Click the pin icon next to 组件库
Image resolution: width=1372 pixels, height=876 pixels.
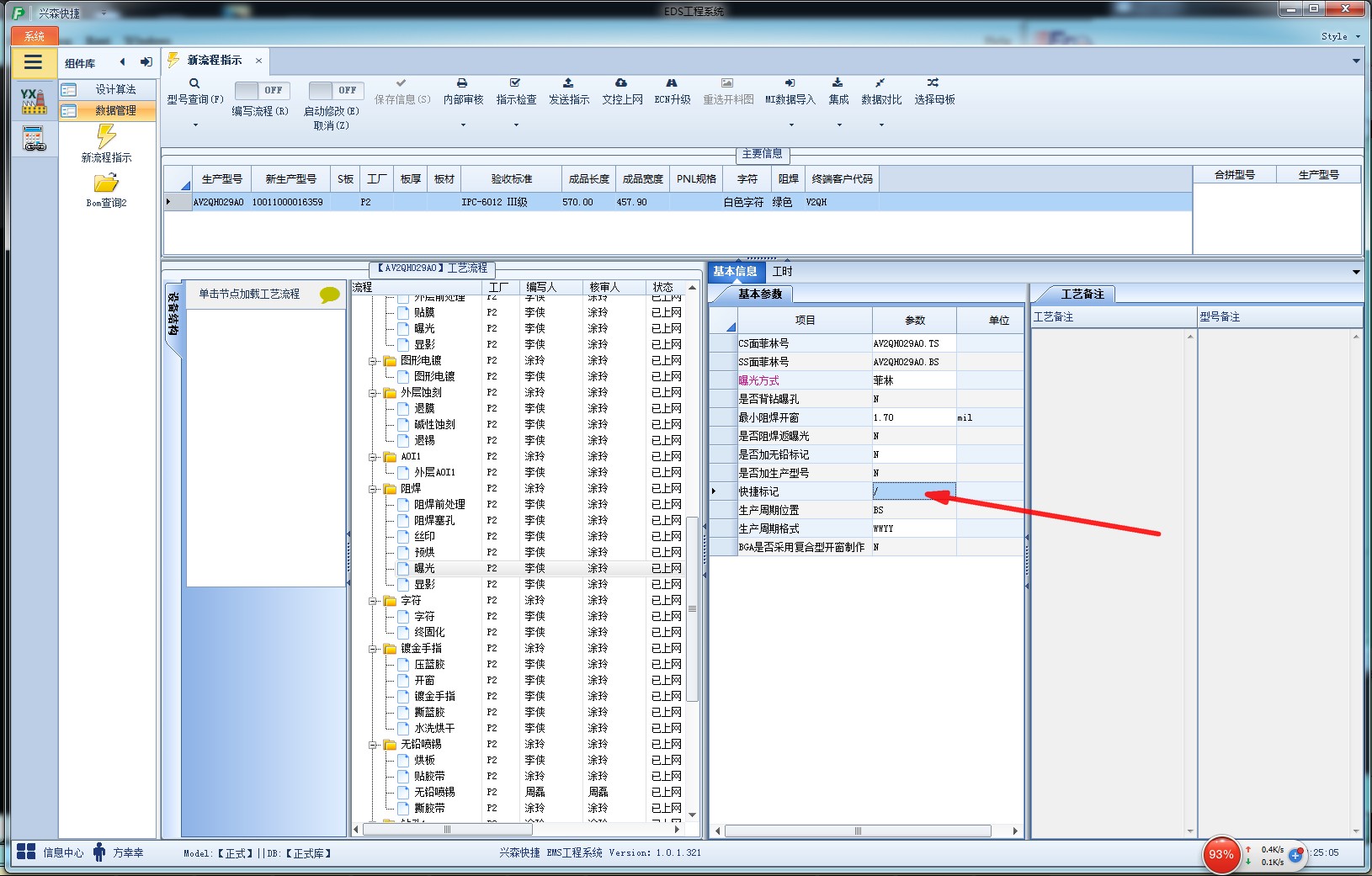[x=146, y=62]
